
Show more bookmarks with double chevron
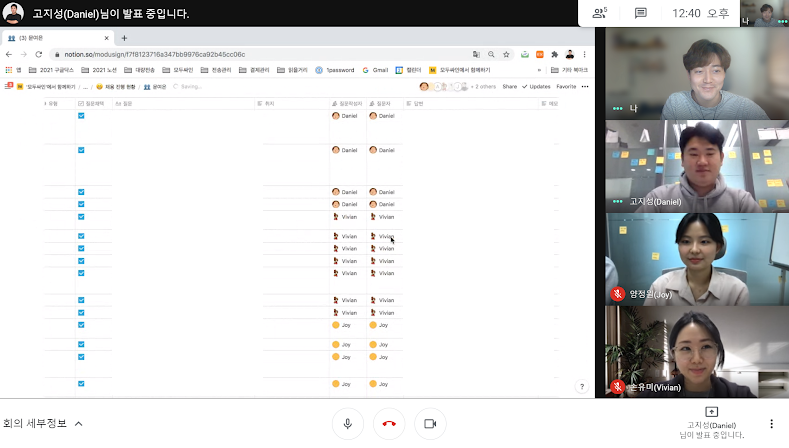[x=539, y=70]
